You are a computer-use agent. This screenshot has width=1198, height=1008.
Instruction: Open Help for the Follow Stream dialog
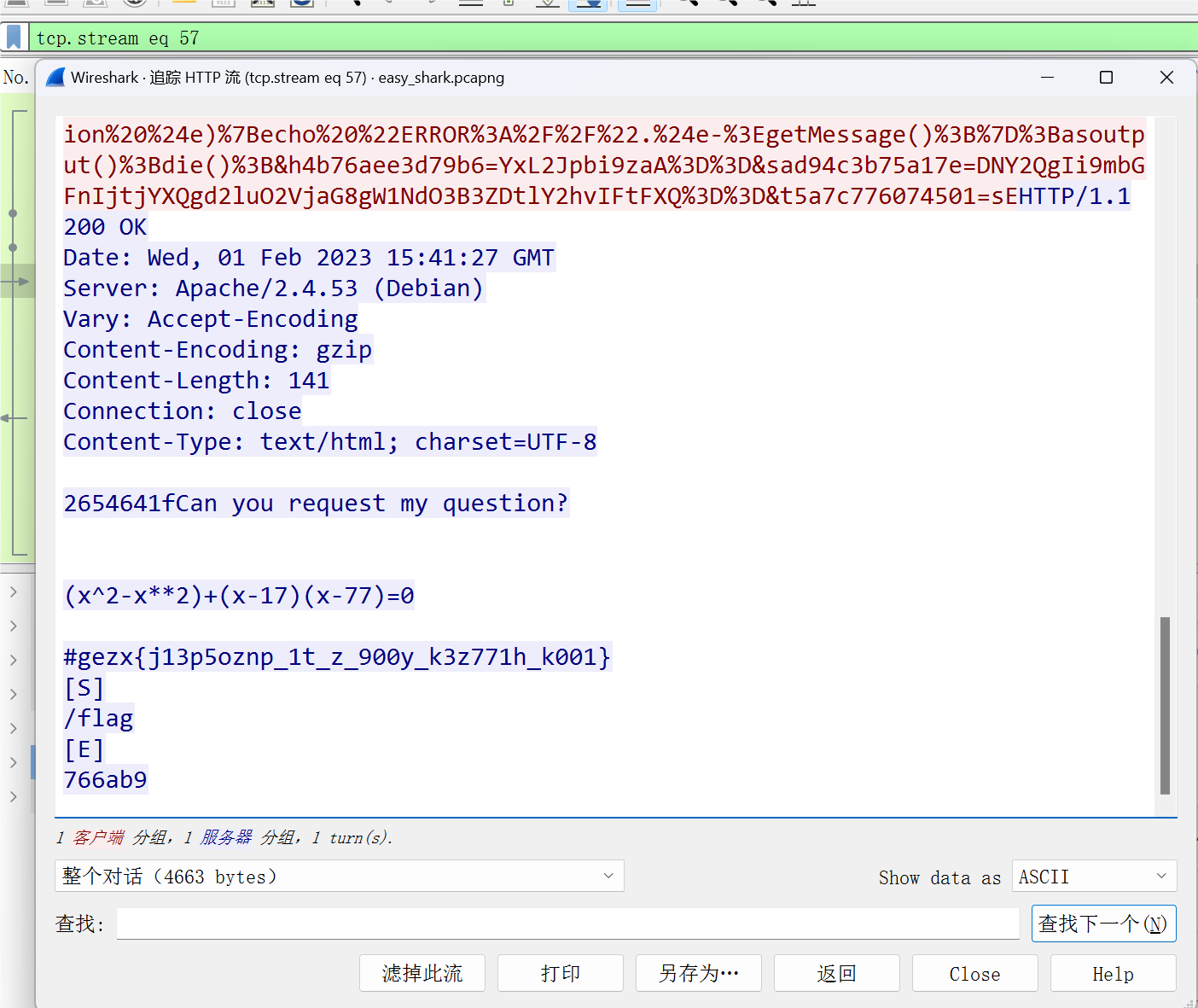(1114, 973)
